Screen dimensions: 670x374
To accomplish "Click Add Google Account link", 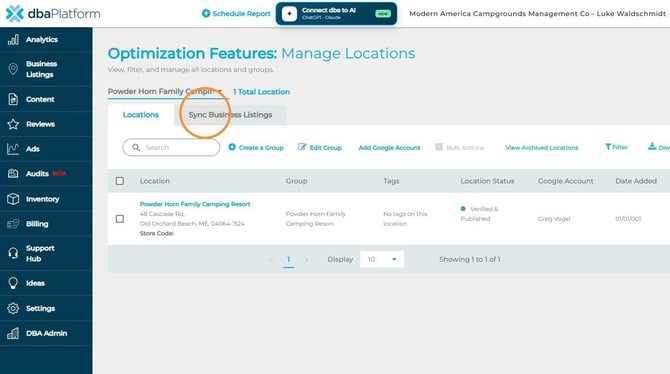I will pyautogui.click(x=389, y=147).
